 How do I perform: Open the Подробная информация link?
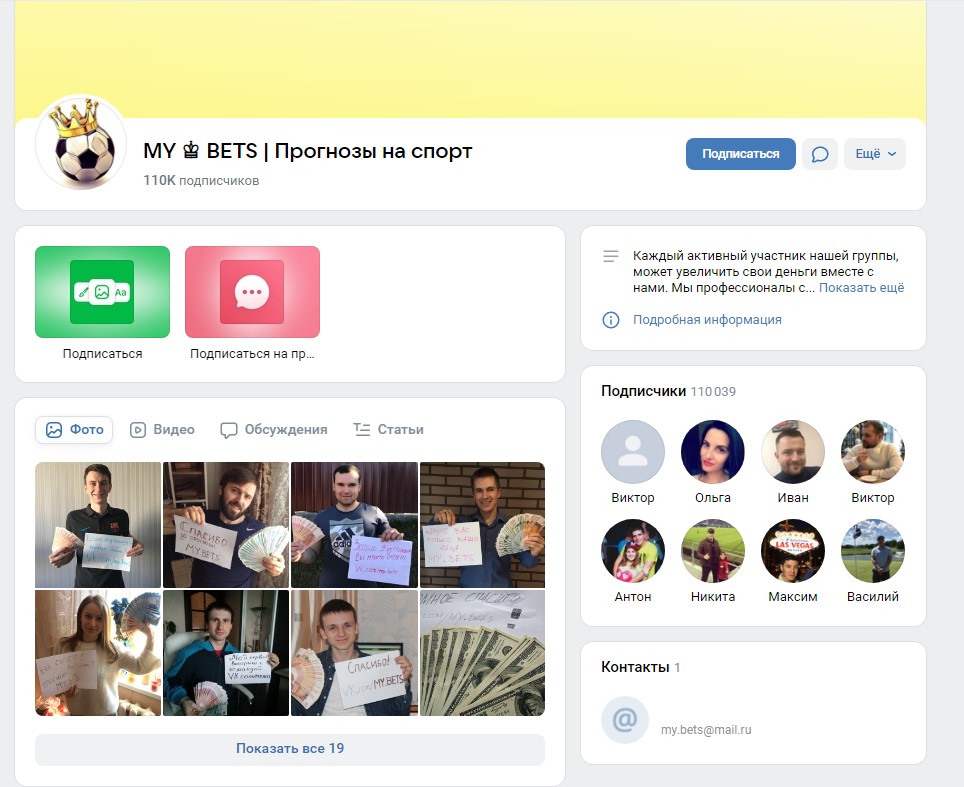pos(707,320)
